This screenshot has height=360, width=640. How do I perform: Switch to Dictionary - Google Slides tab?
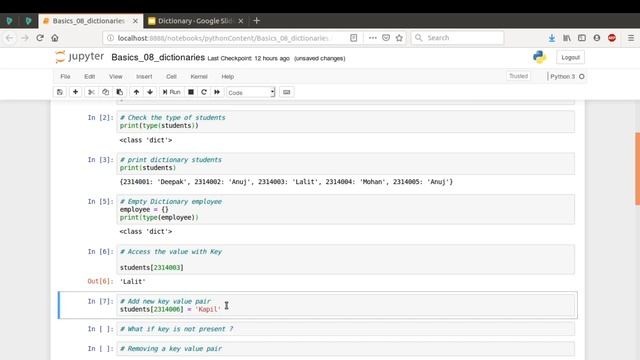(x=196, y=21)
